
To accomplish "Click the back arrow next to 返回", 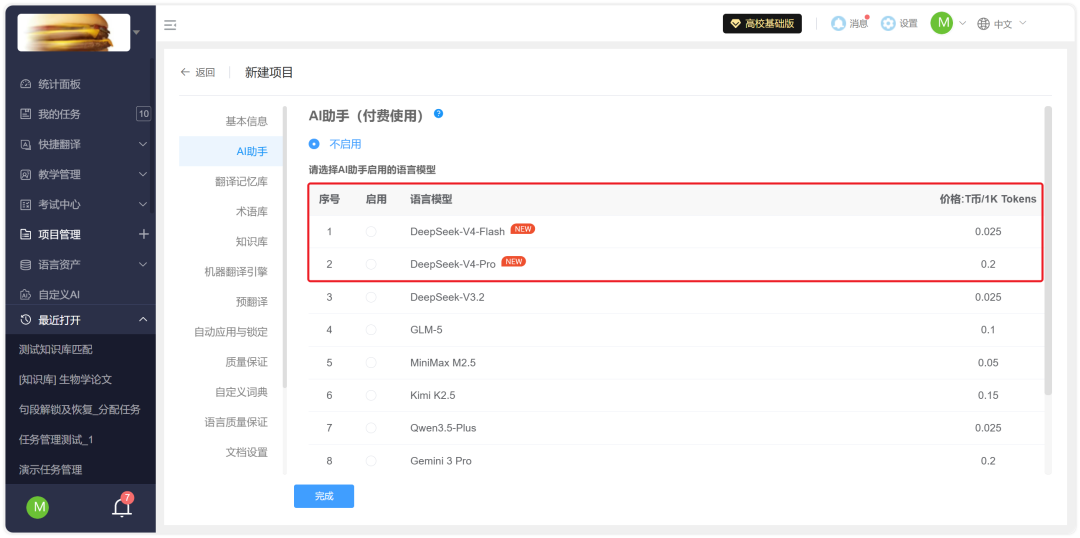I will 185,72.
